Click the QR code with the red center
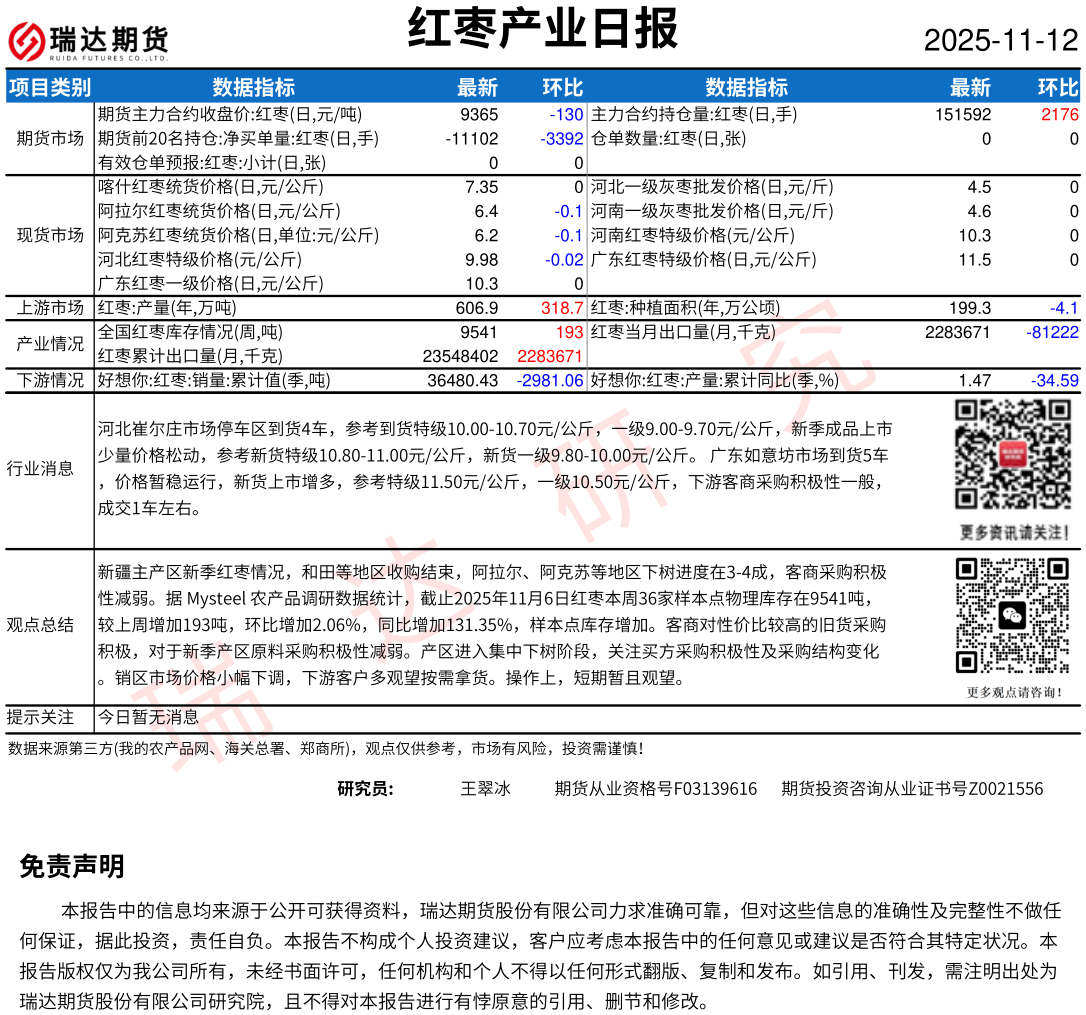The height and width of the screenshot is (1015, 1086). click(1011, 454)
